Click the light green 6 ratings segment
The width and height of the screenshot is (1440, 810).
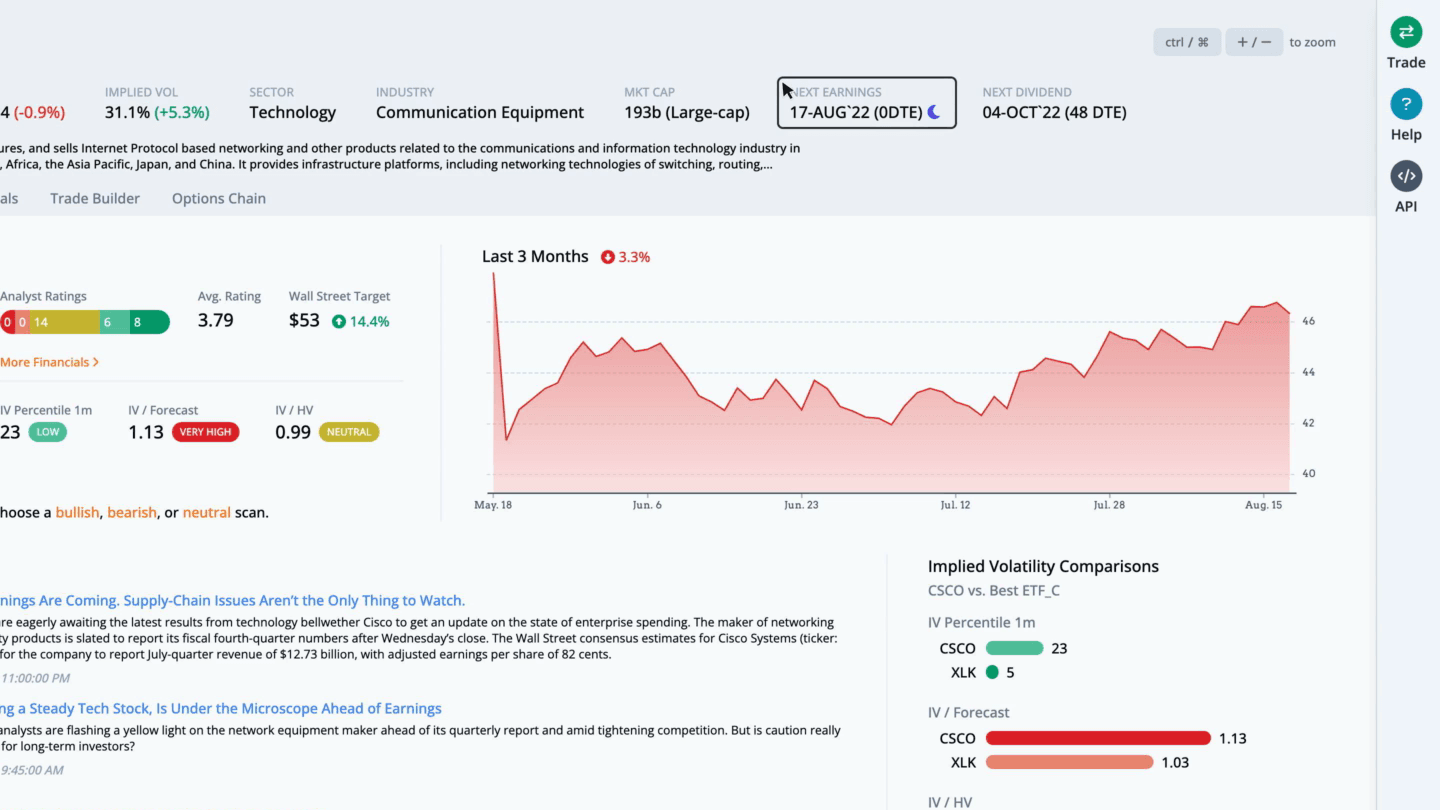(114, 322)
